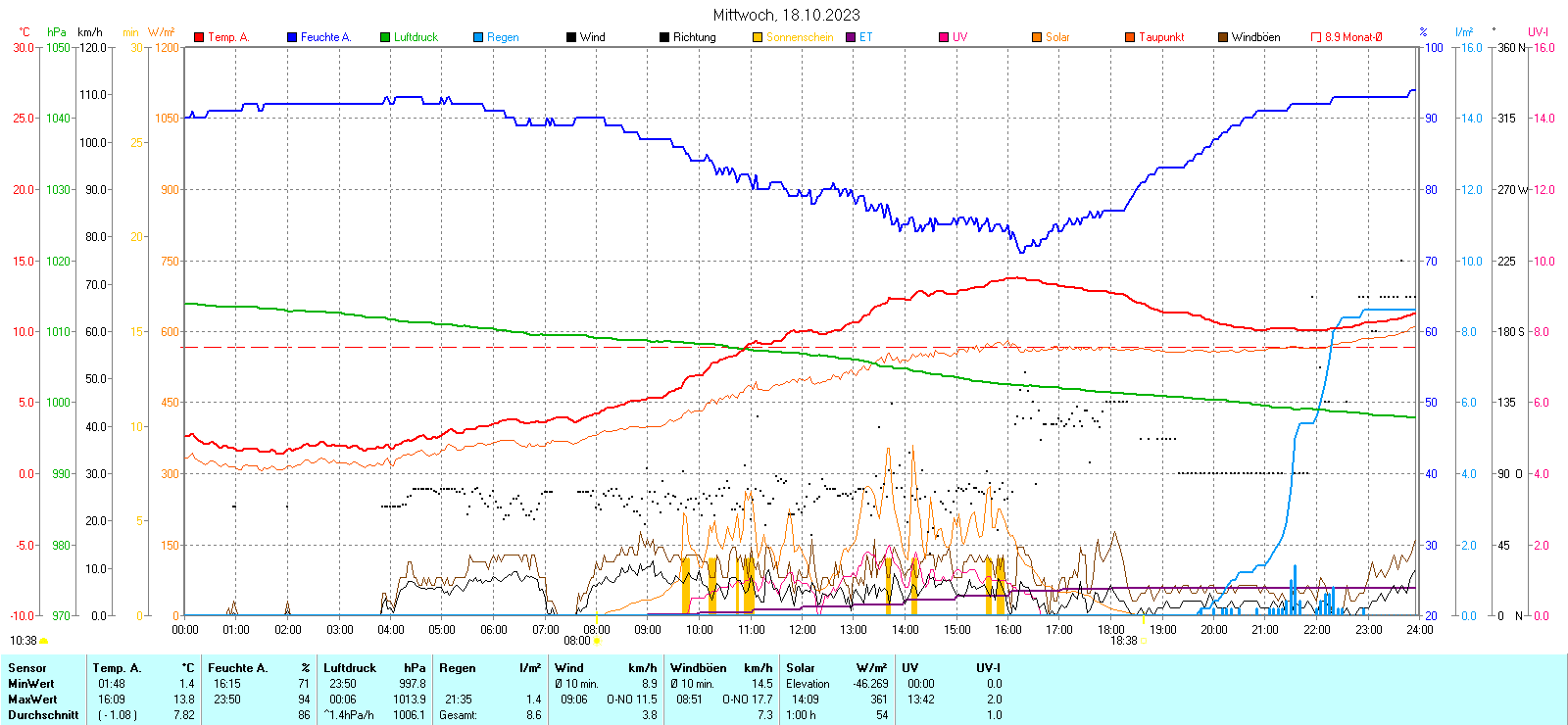Click the 12:00 label on the time axis

[803, 630]
